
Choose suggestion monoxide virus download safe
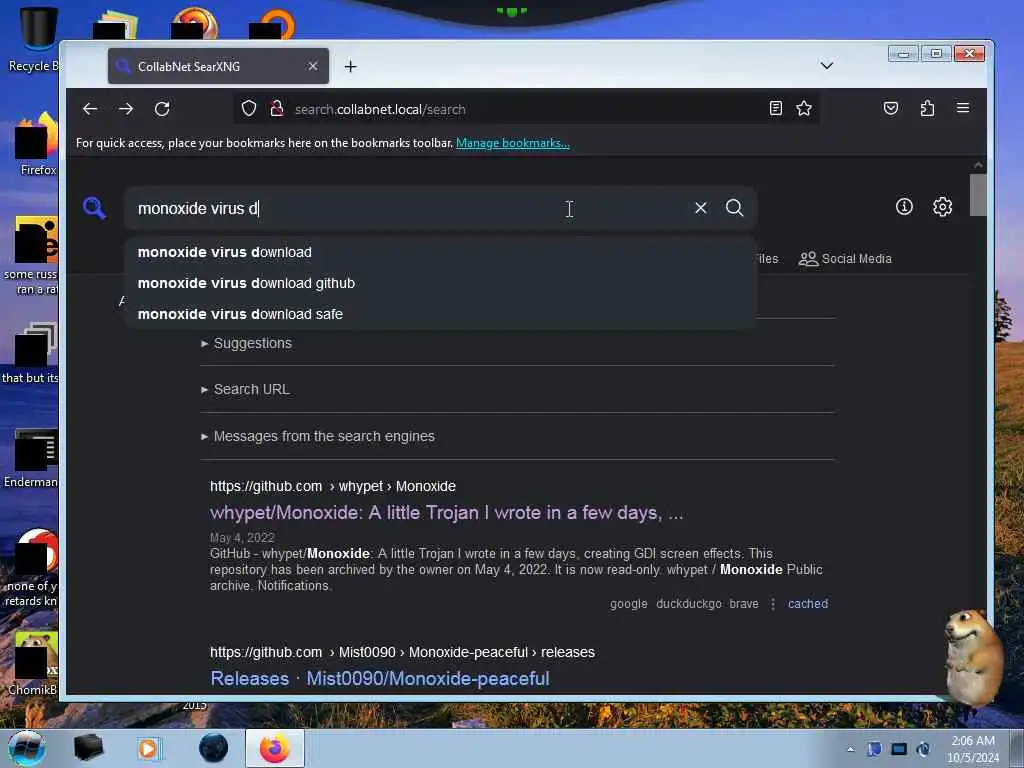coord(440,314)
